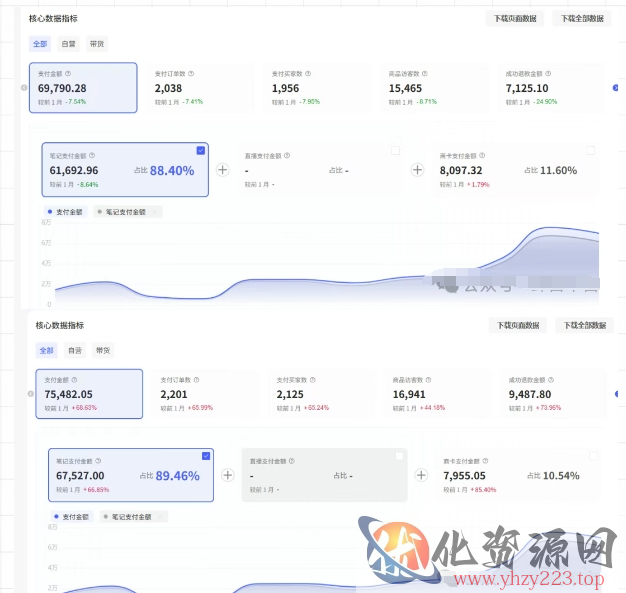Click plus icon after 88.40% card
This screenshot has width=626, height=593.
[x=223, y=170]
